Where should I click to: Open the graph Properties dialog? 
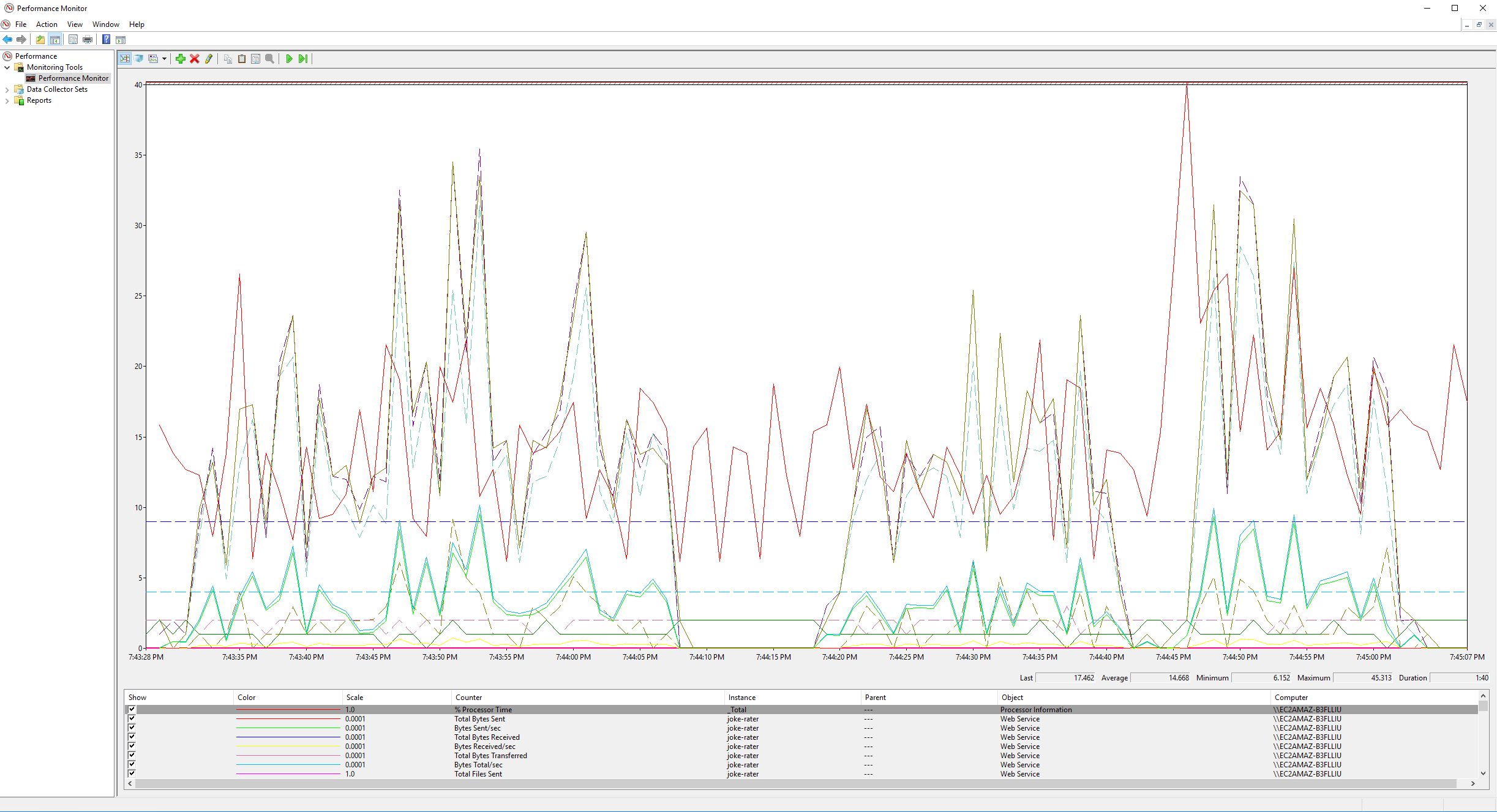point(255,59)
